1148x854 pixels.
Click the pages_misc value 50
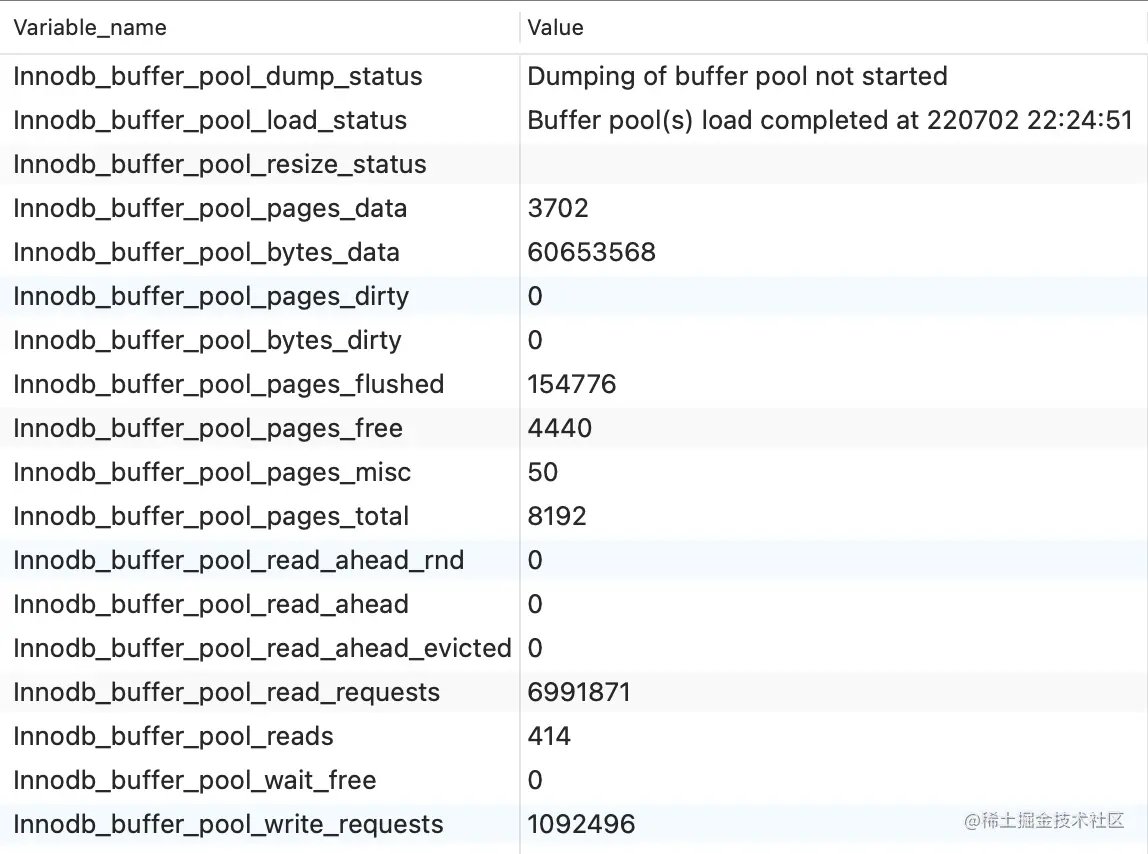point(543,473)
